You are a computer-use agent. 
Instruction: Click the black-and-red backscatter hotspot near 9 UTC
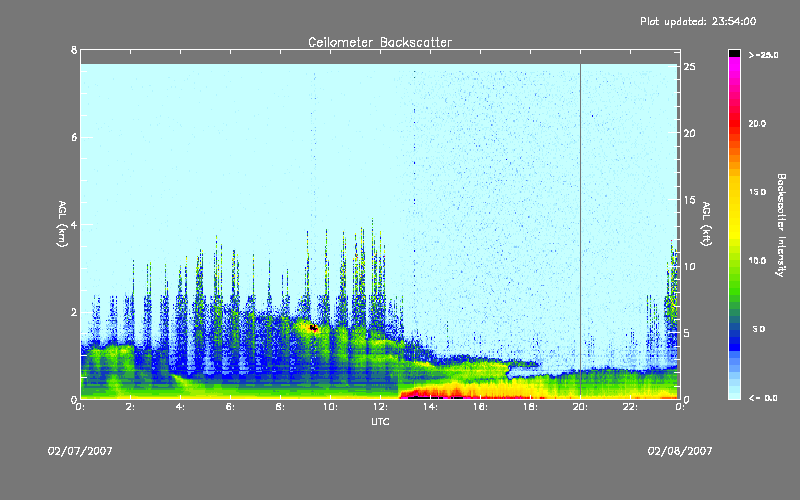click(313, 328)
